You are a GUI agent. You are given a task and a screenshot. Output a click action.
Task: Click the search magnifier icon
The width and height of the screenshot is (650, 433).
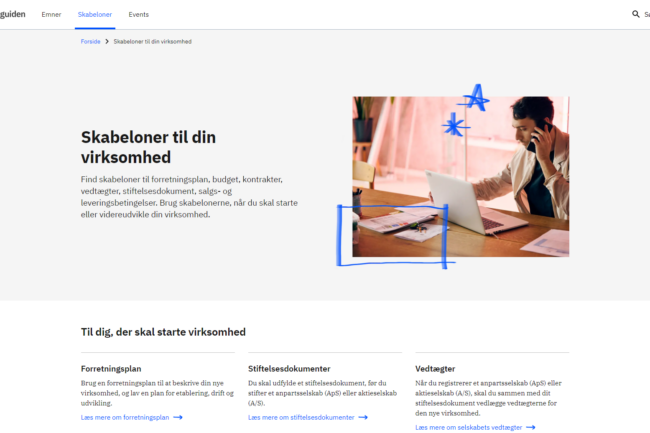tap(635, 14)
